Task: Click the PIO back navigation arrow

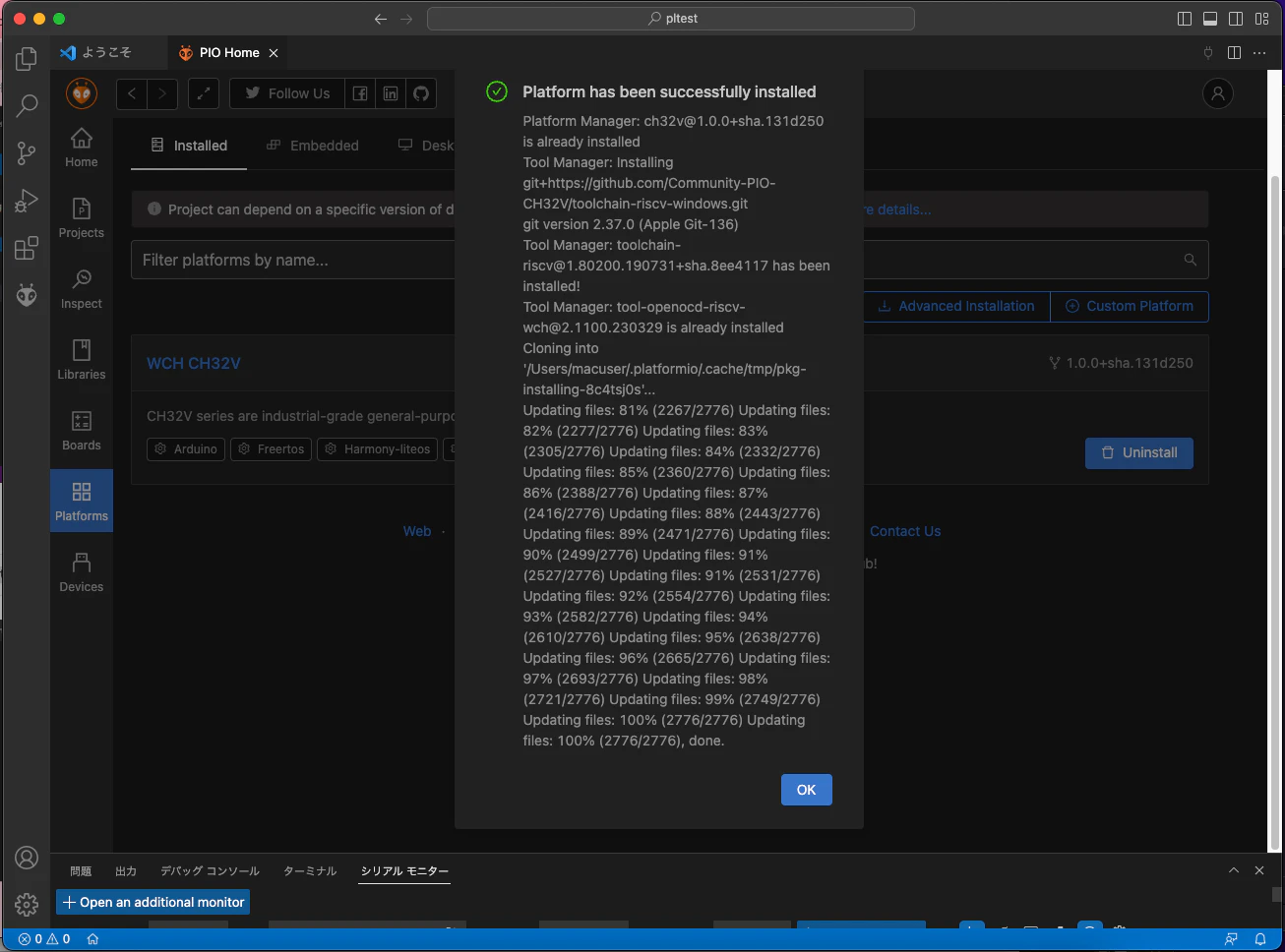Action: [x=132, y=93]
